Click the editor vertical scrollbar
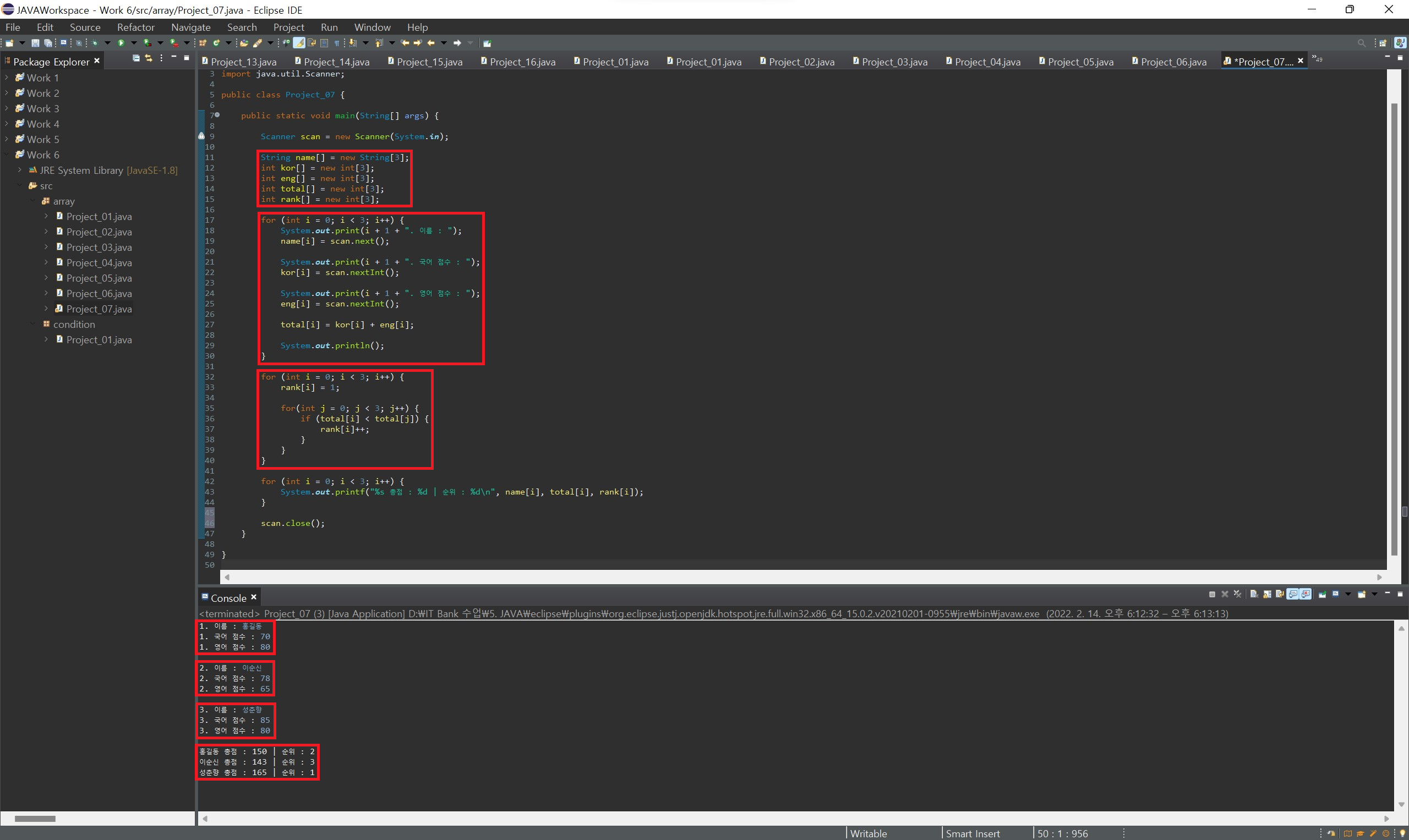The width and height of the screenshot is (1409, 840). click(x=1394, y=328)
